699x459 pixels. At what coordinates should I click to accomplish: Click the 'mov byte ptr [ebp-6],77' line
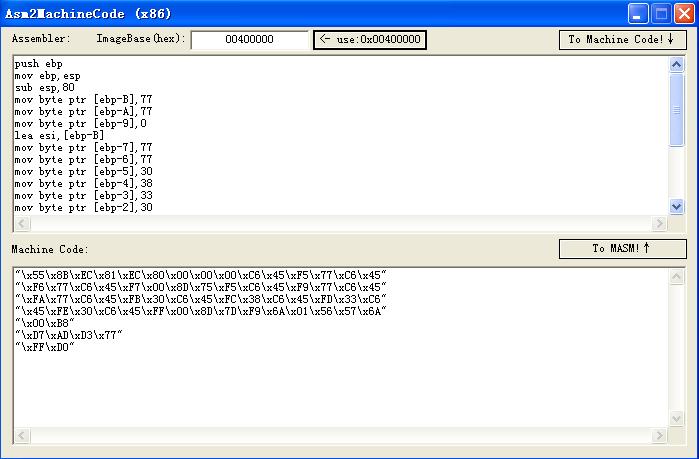83,160
